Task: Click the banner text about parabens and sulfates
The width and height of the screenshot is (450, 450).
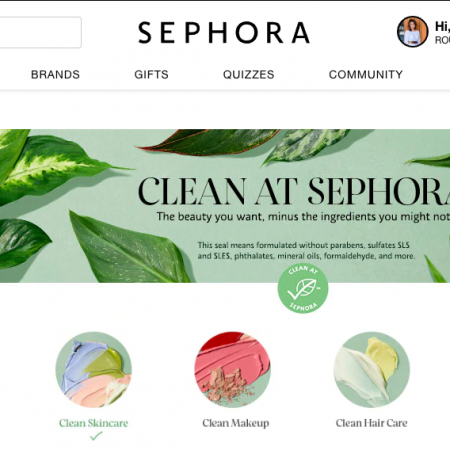Action: point(306,251)
